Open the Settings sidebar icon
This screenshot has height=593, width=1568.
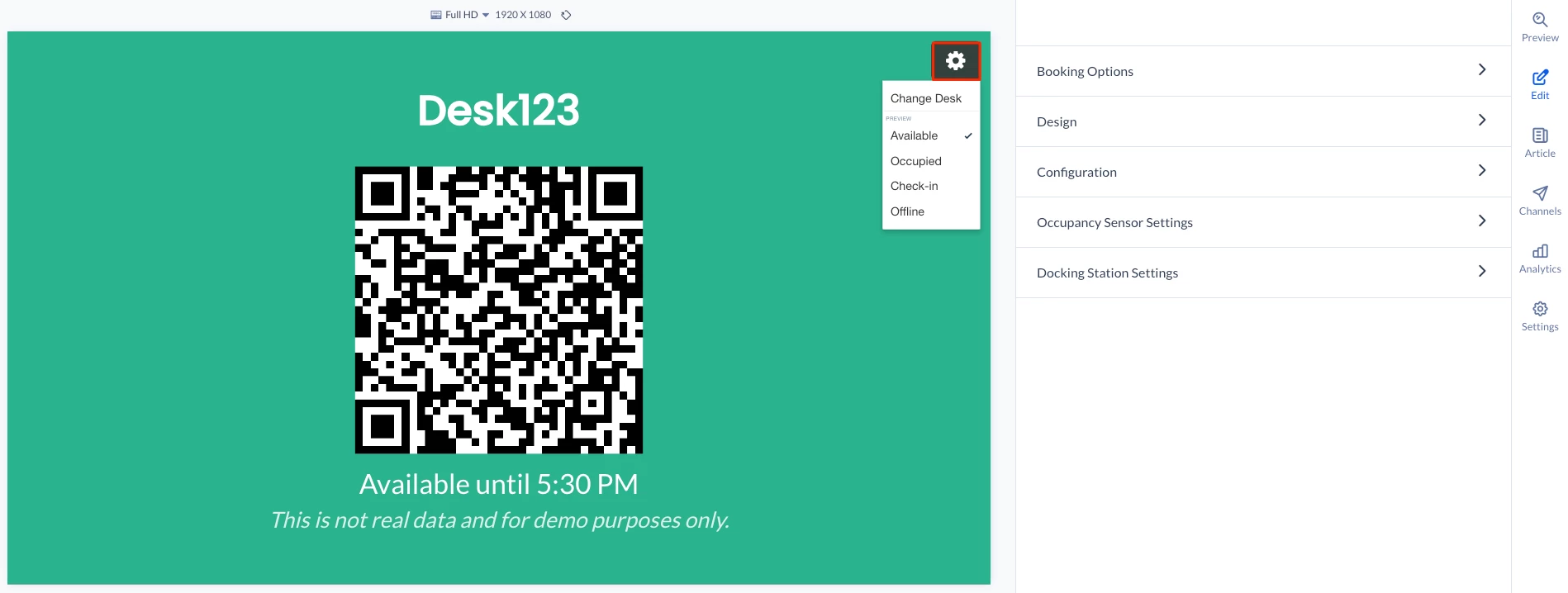(1540, 316)
